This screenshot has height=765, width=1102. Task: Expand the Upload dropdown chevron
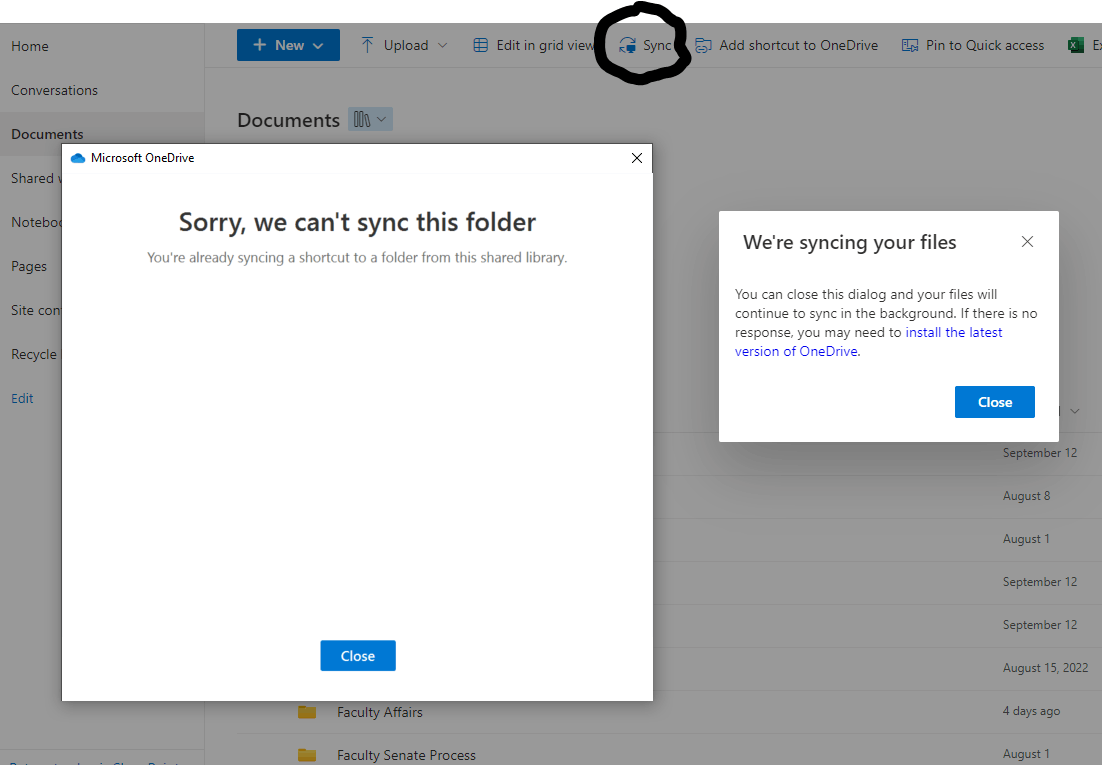pyautogui.click(x=442, y=45)
